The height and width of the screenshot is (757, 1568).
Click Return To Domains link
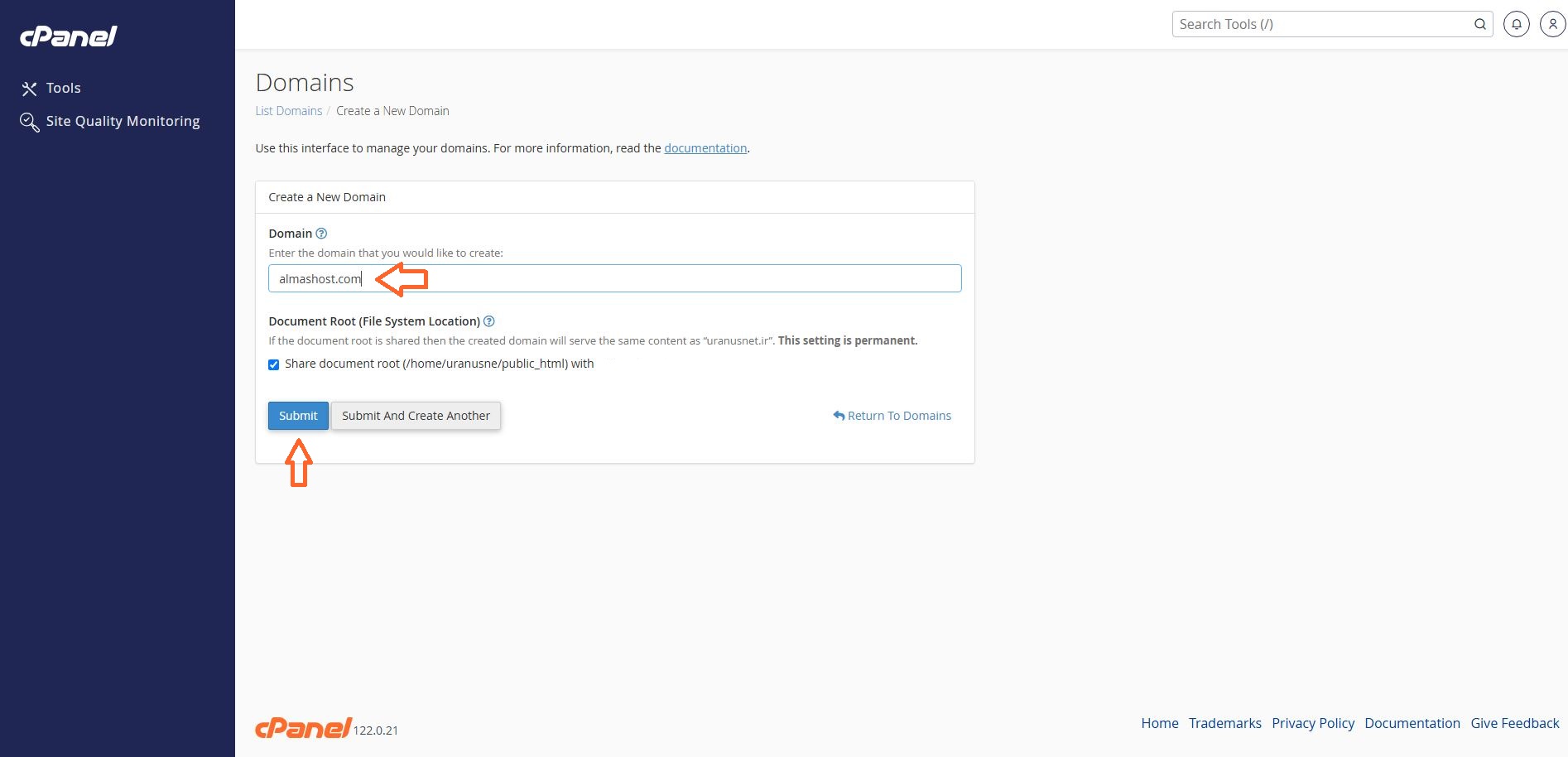892,416
